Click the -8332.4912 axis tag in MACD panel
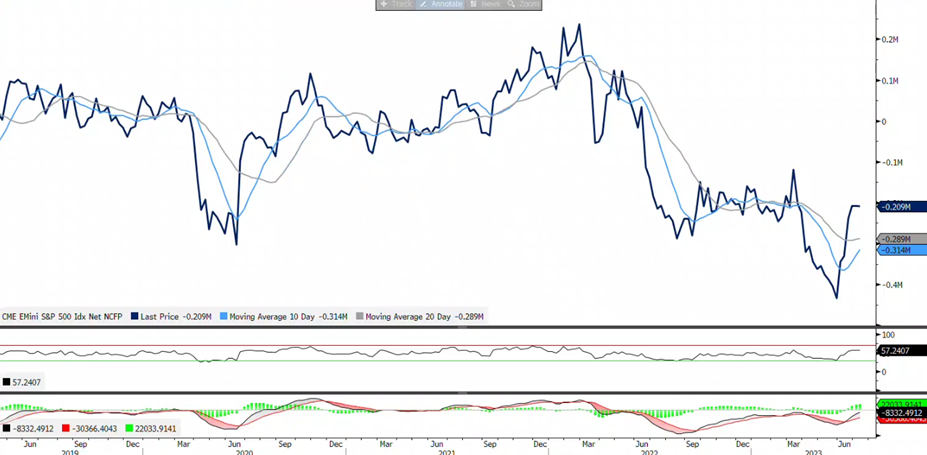927x455 pixels. (901, 413)
